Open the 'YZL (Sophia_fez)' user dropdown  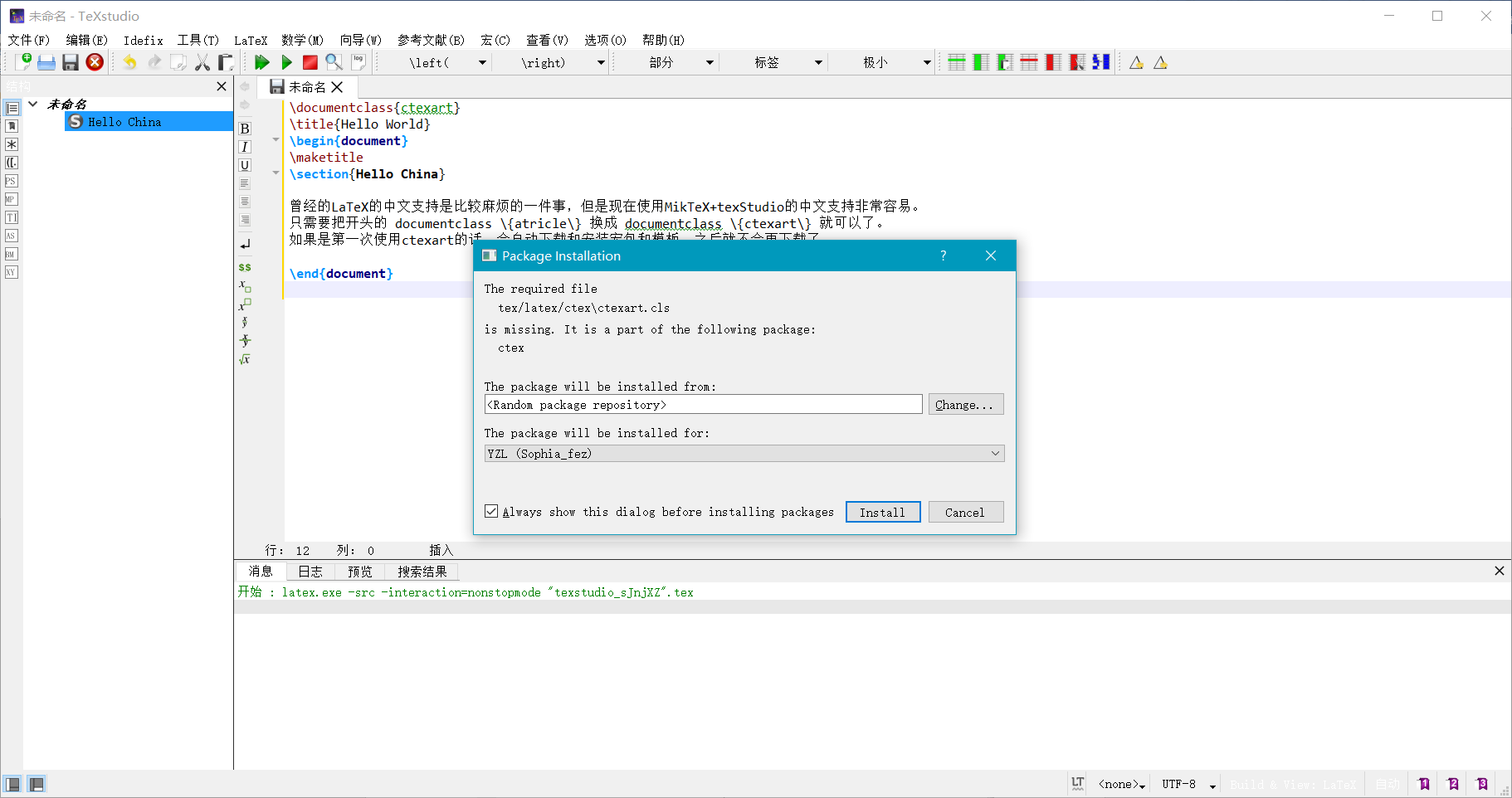click(x=743, y=453)
